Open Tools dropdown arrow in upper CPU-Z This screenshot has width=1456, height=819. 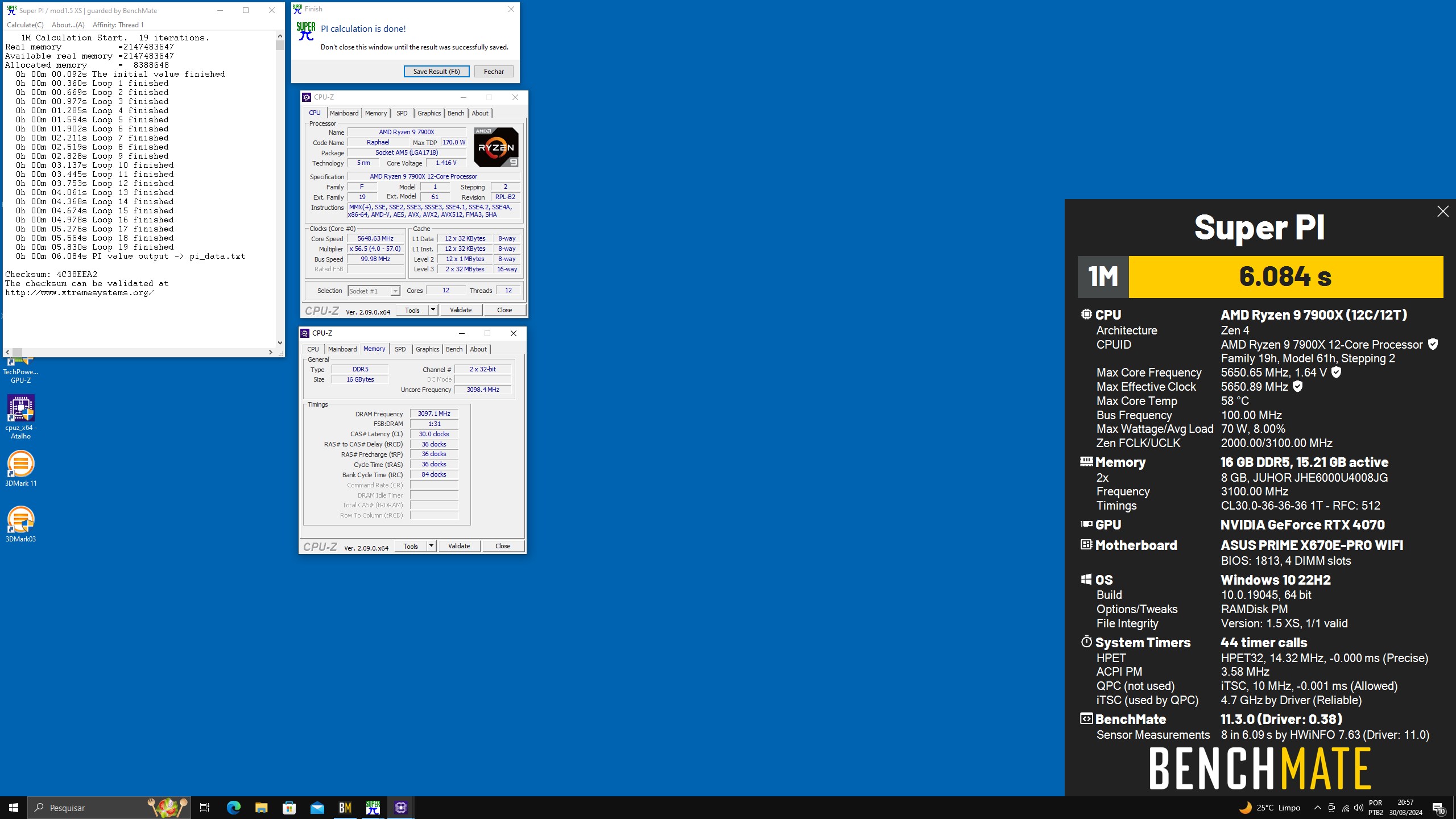coord(433,310)
